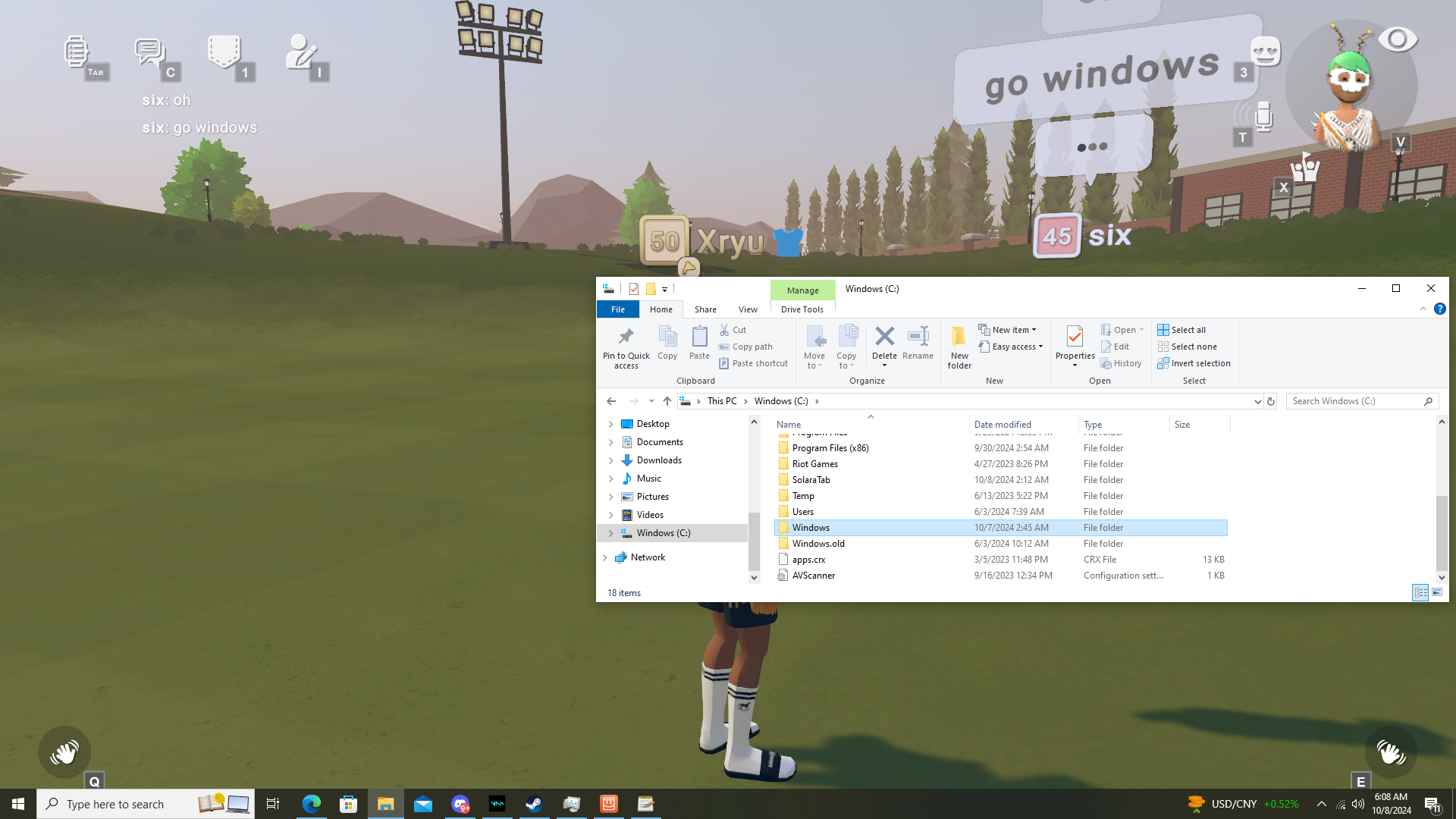Viewport: 1456px width, 819px height.
Task: Click the New folder icon
Action: (959, 337)
